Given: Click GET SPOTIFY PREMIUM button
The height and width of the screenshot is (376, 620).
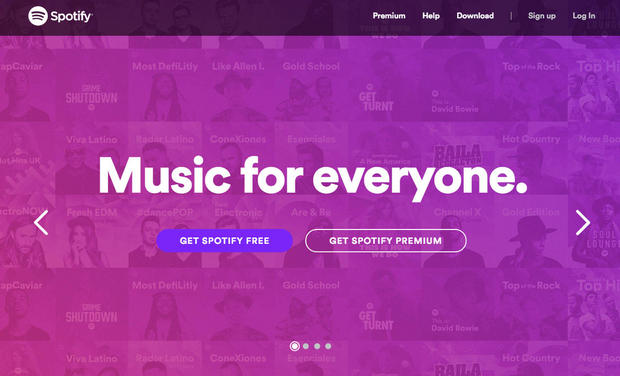Looking at the screenshot, I should (x=386, y=240).
